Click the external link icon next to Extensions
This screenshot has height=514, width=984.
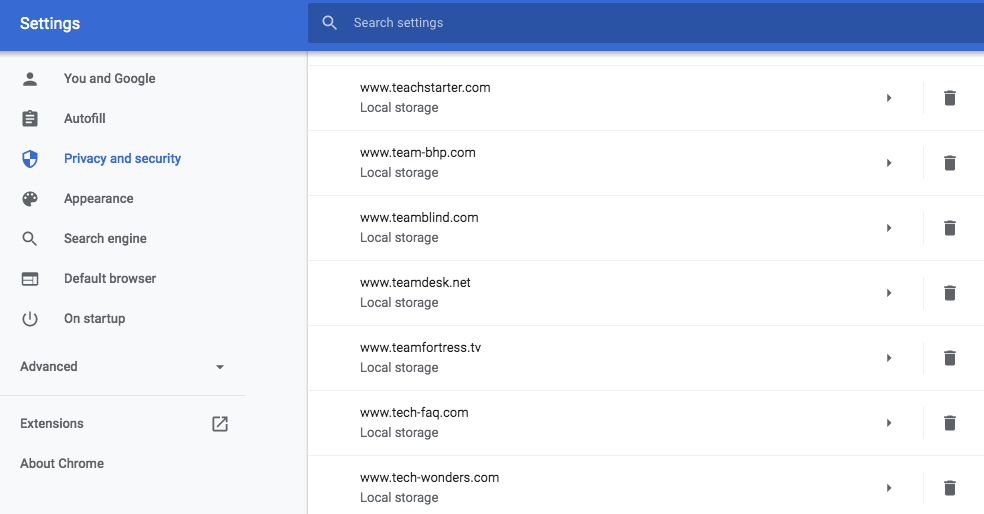pos(220,424)
